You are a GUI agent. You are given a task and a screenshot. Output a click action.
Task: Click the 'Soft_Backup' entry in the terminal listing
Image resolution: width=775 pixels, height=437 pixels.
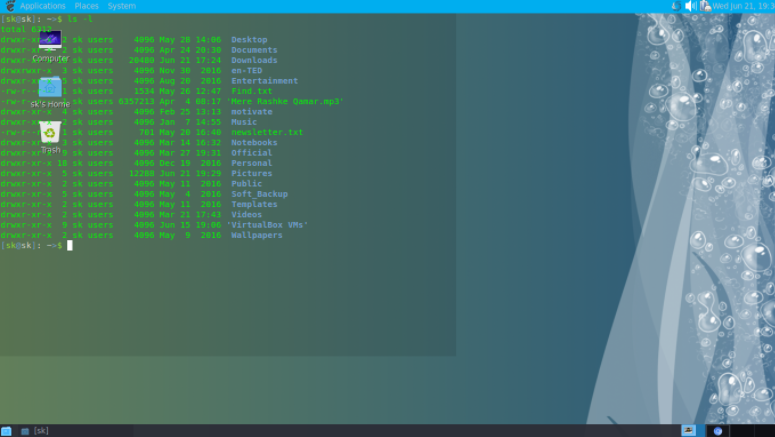tap(259, 194)
